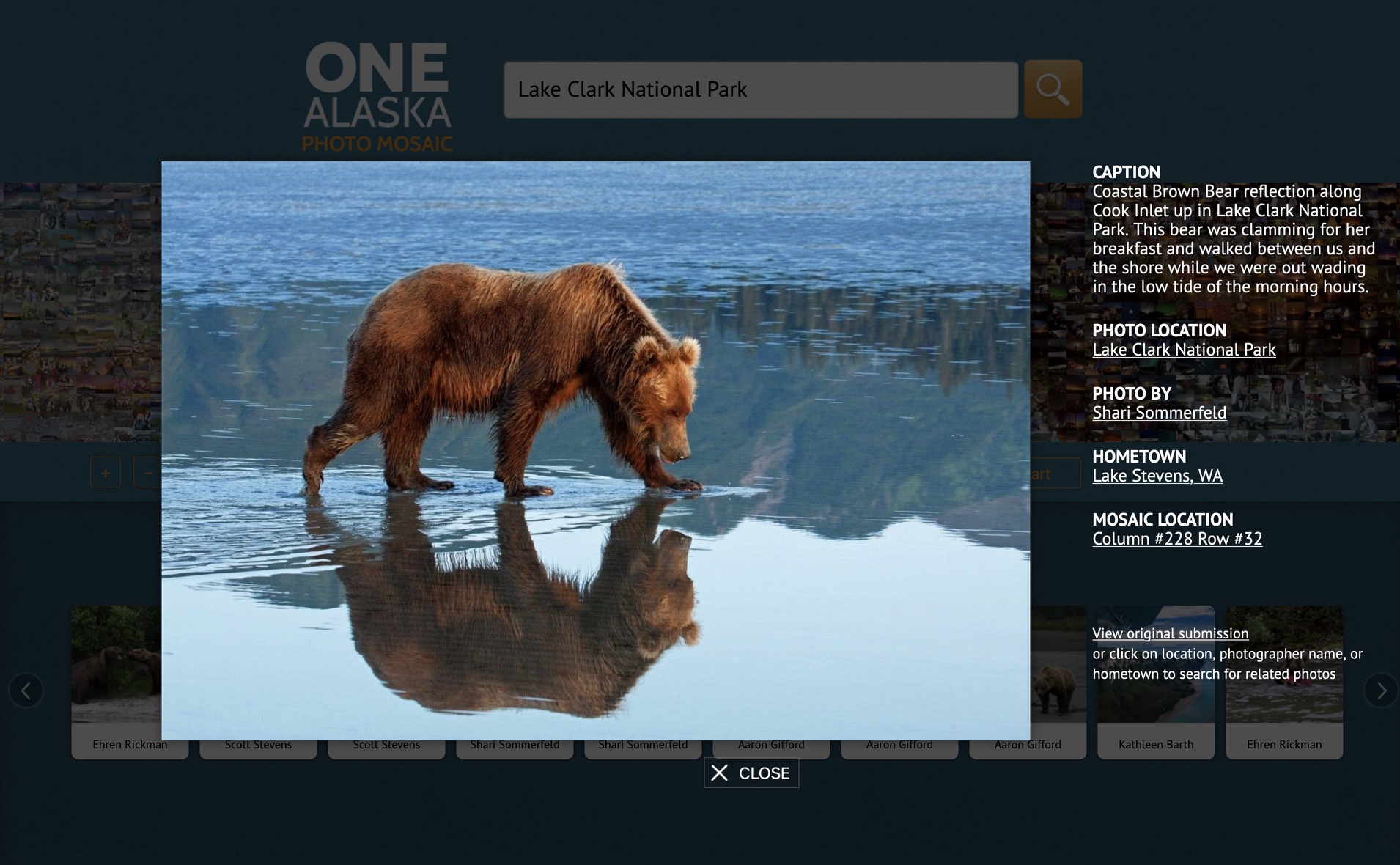1400x865 pixels.
Task: Click the magnifying glass search button
Action: [x=1053, y=89]
